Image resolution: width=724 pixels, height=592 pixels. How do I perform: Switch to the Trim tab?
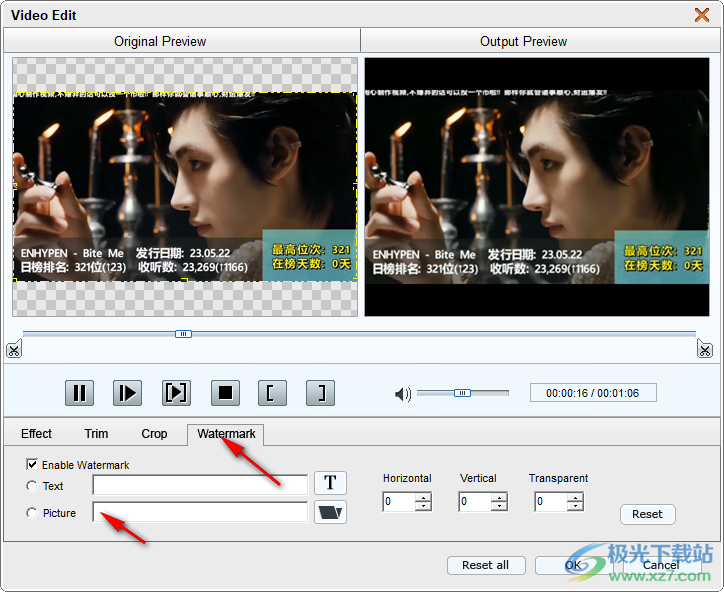(x=96, y=434)
